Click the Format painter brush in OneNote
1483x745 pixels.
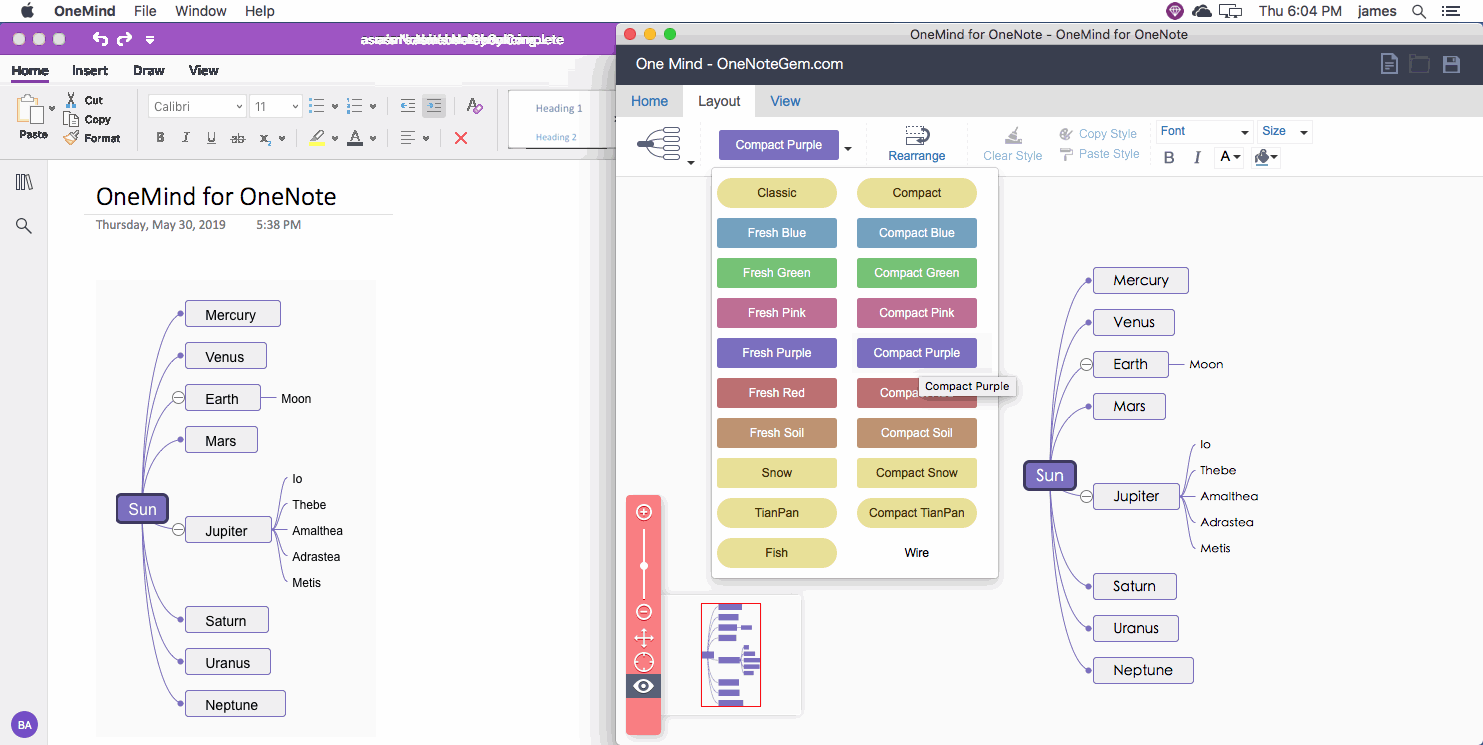pos(71,138)
